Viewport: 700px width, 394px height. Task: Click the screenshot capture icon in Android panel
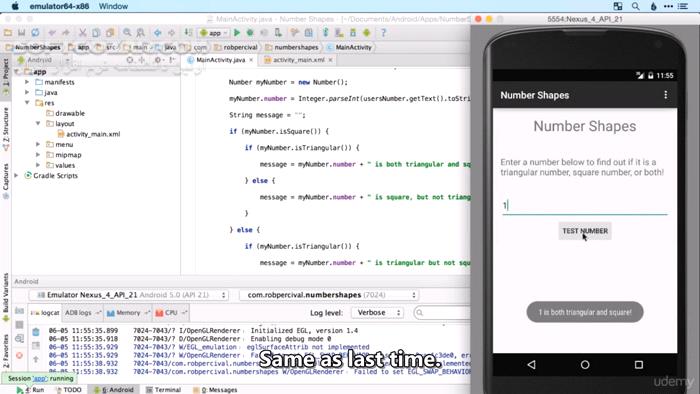pos(19,311)
